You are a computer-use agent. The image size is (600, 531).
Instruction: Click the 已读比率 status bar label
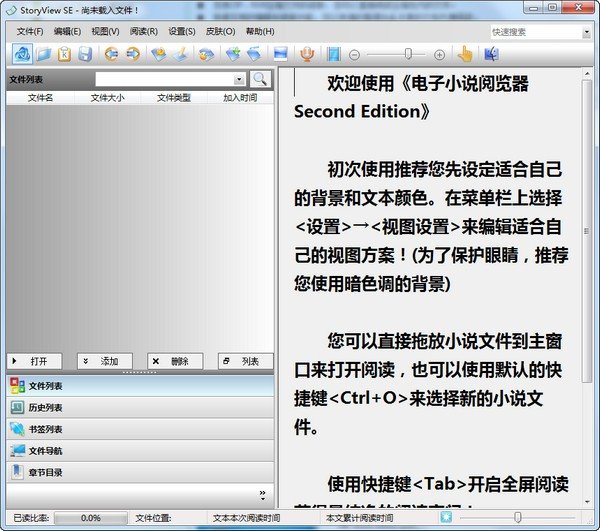pyautogui.click(x=31, y=518)
